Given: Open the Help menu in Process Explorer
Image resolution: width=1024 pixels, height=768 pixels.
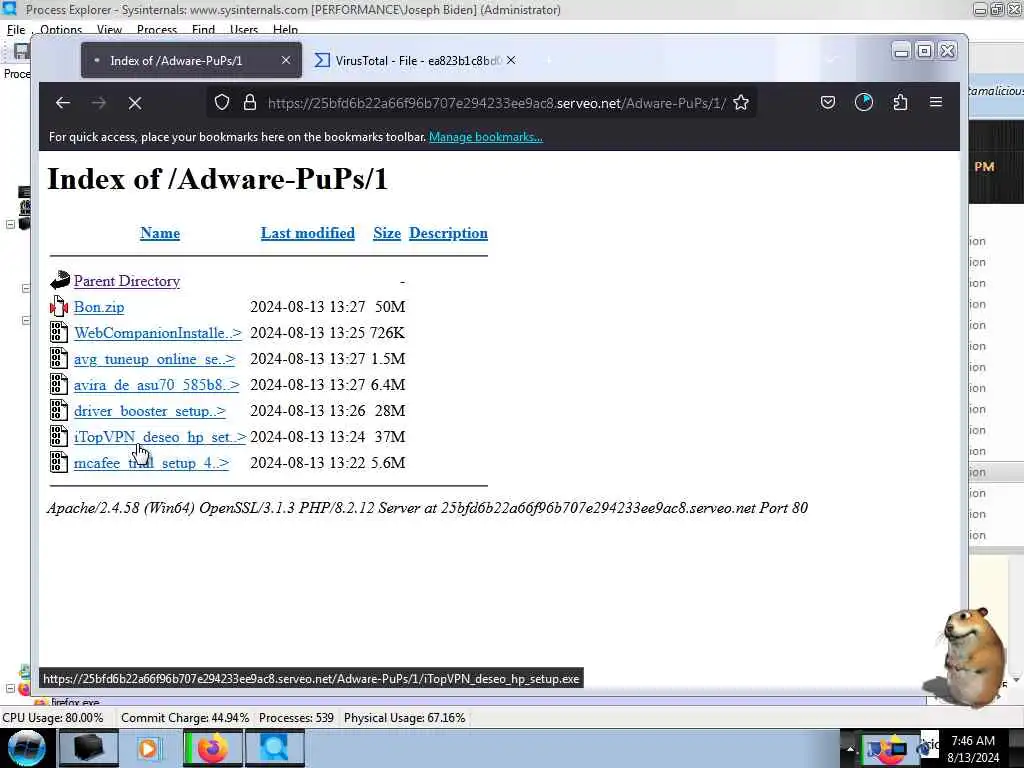Looking at the screenshot, I should (285, 29).
